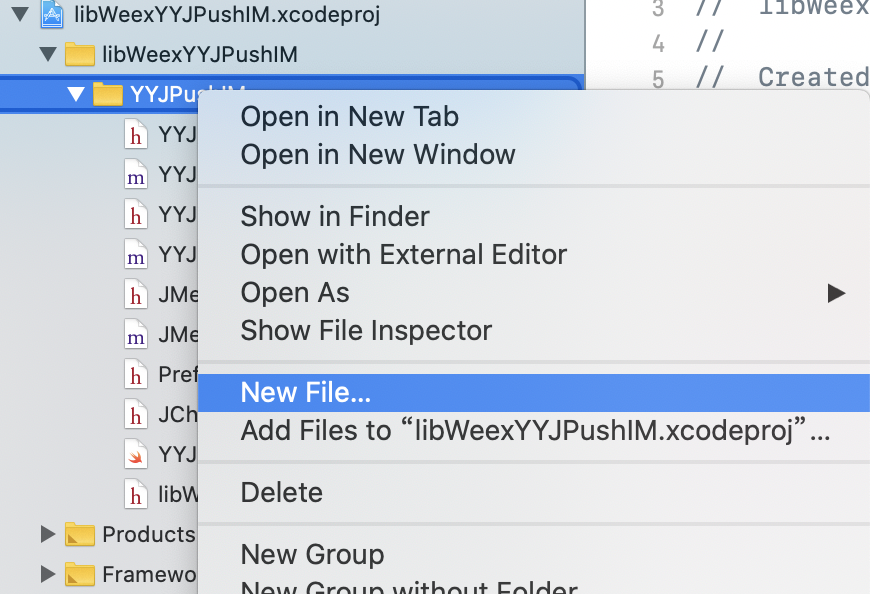Select Add Files to libWeexYYJPushIM.xcodeproj
870x594 pixels.
534,431
